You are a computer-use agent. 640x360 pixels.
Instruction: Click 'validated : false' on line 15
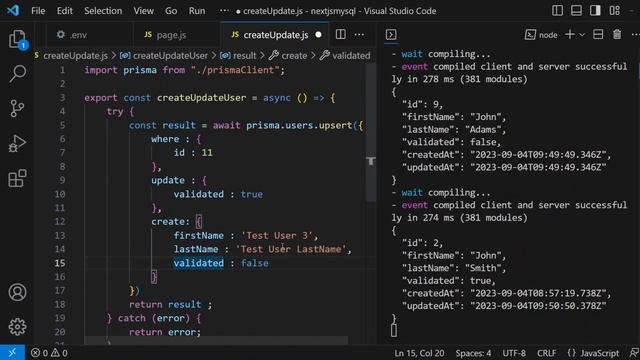click(221, 263)
